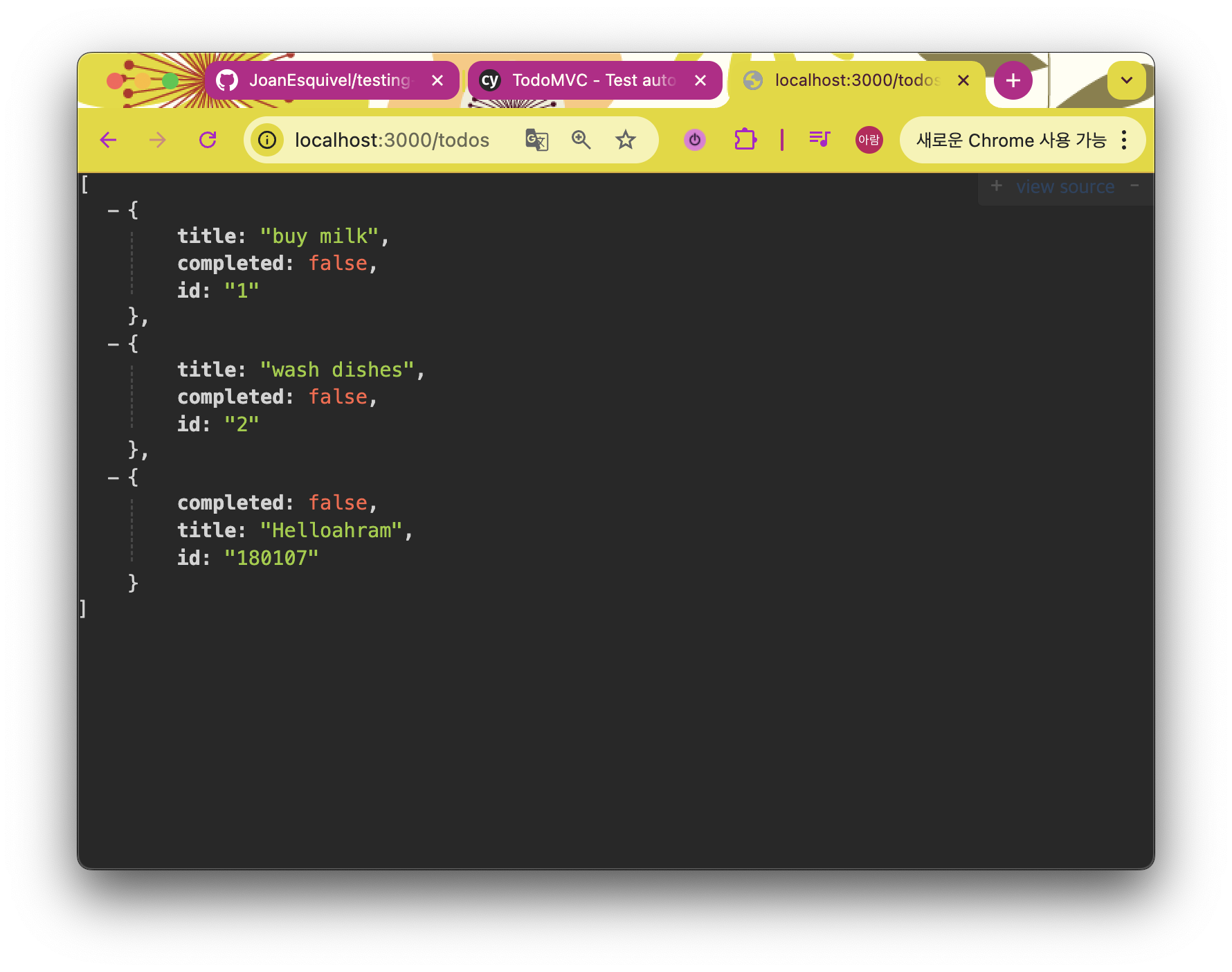Image resolution: width=1232 pixels, height=972 pixels.
Task: Click the forward navigation arrow
Action: click(158, 141)
